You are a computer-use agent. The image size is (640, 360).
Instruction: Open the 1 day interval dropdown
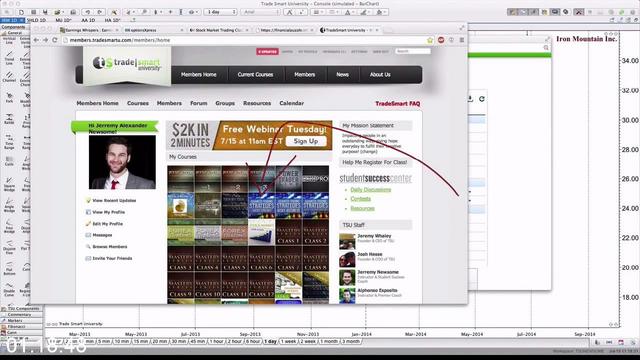[220, 12]
